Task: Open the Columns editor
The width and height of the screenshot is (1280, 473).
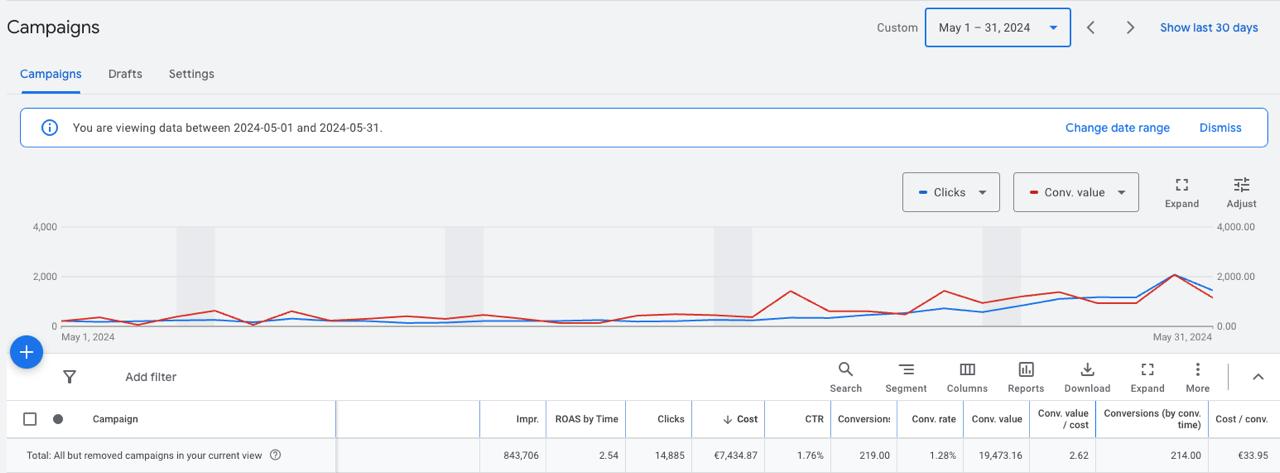Action: (x=966, y=376)
